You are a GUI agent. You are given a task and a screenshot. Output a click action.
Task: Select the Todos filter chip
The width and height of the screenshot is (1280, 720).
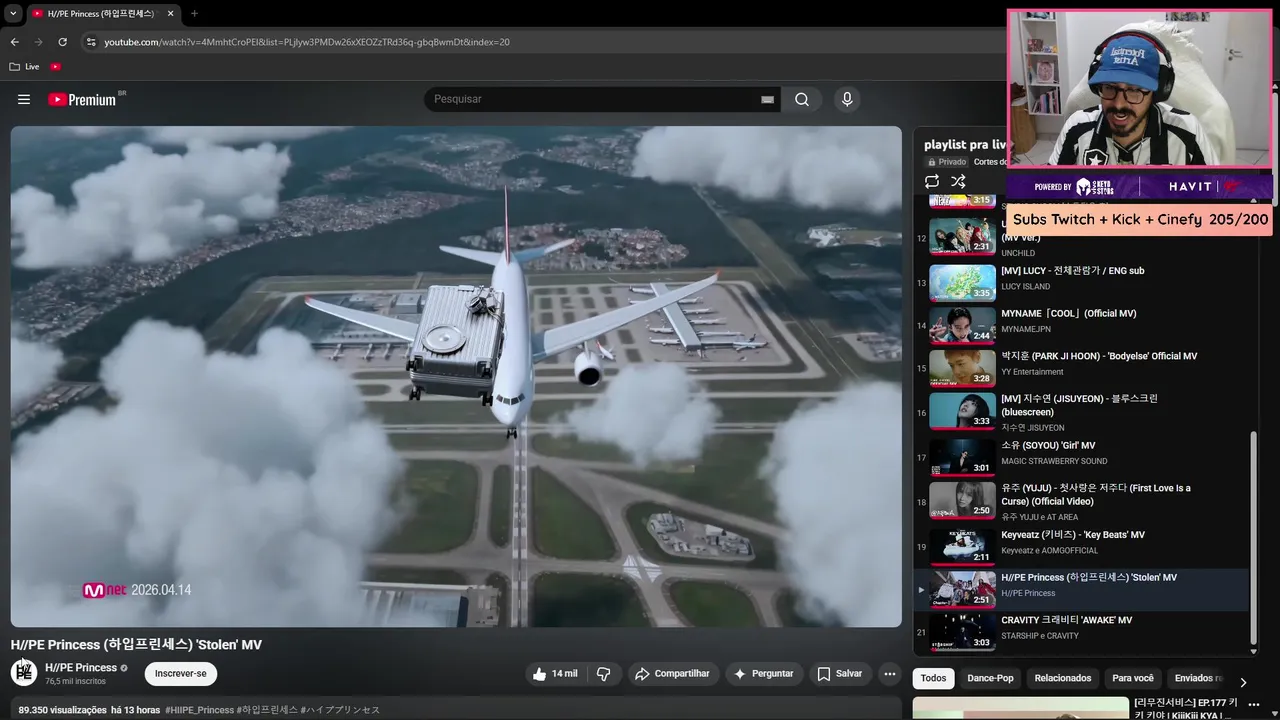click(933, 678)
